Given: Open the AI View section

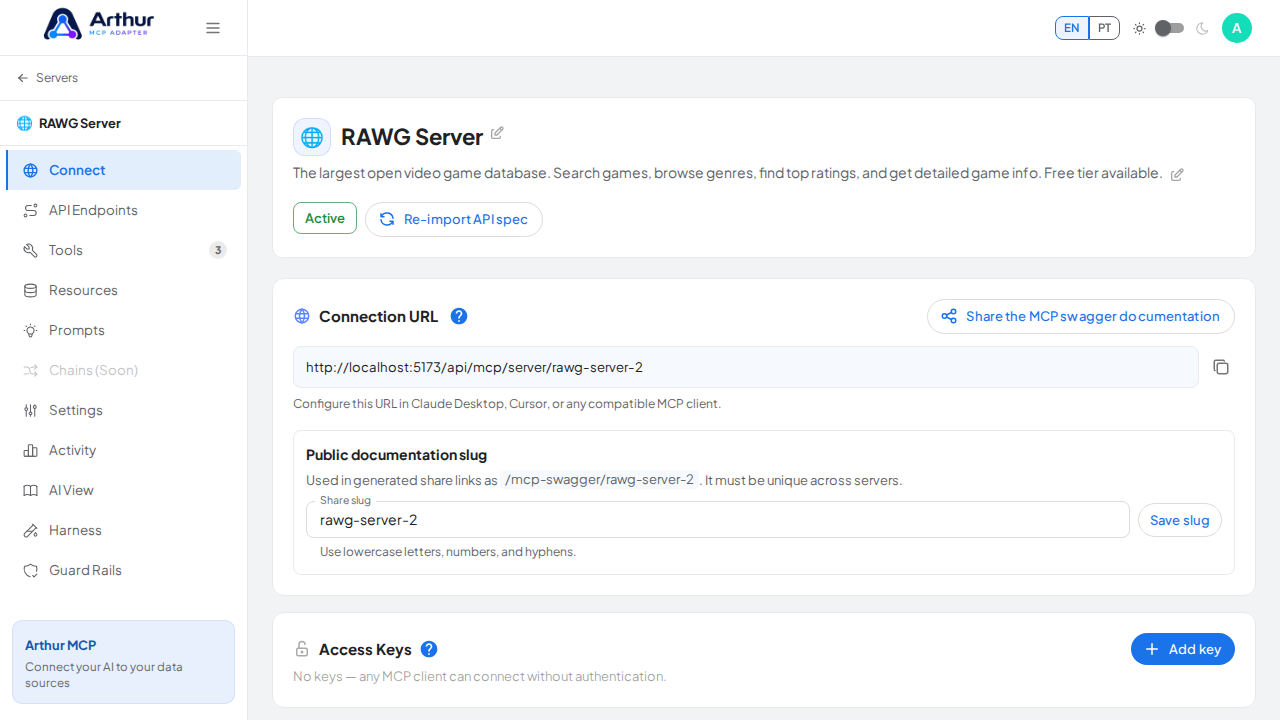Looking at the screenshot, I should click(x=123, y=490).
